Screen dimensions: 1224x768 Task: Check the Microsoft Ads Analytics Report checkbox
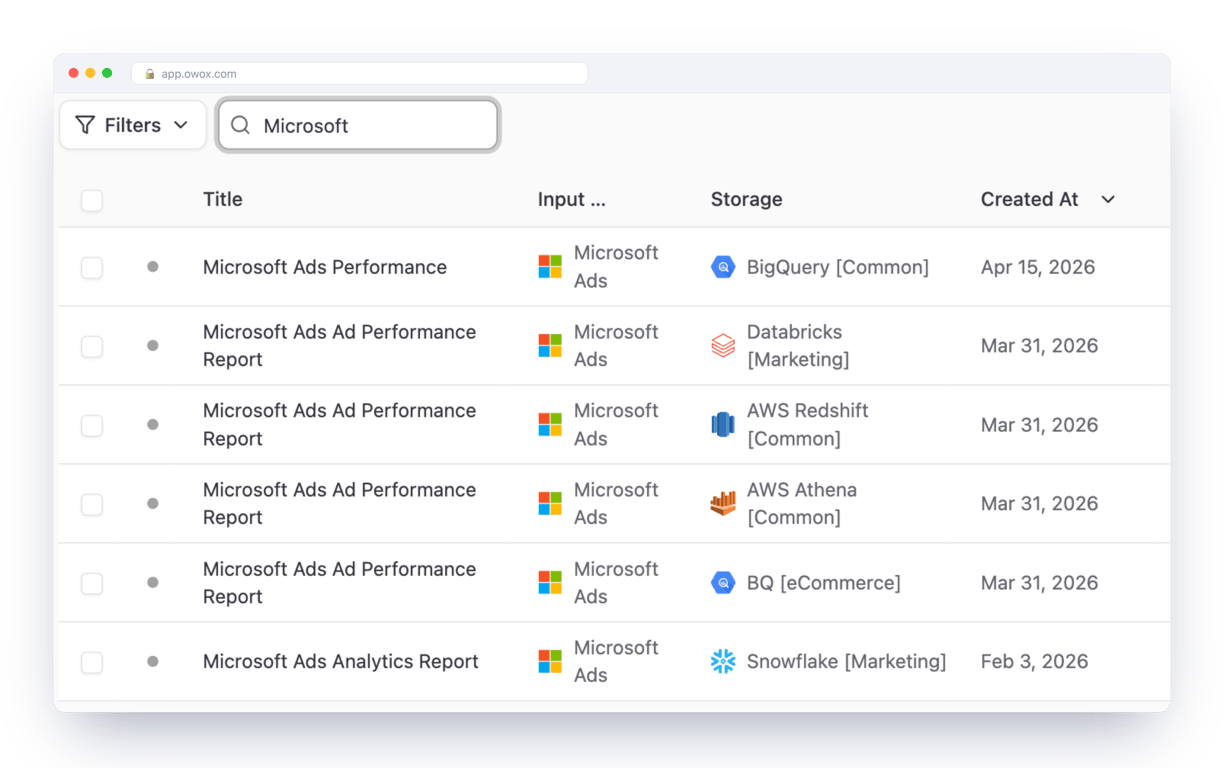point(92,662)
